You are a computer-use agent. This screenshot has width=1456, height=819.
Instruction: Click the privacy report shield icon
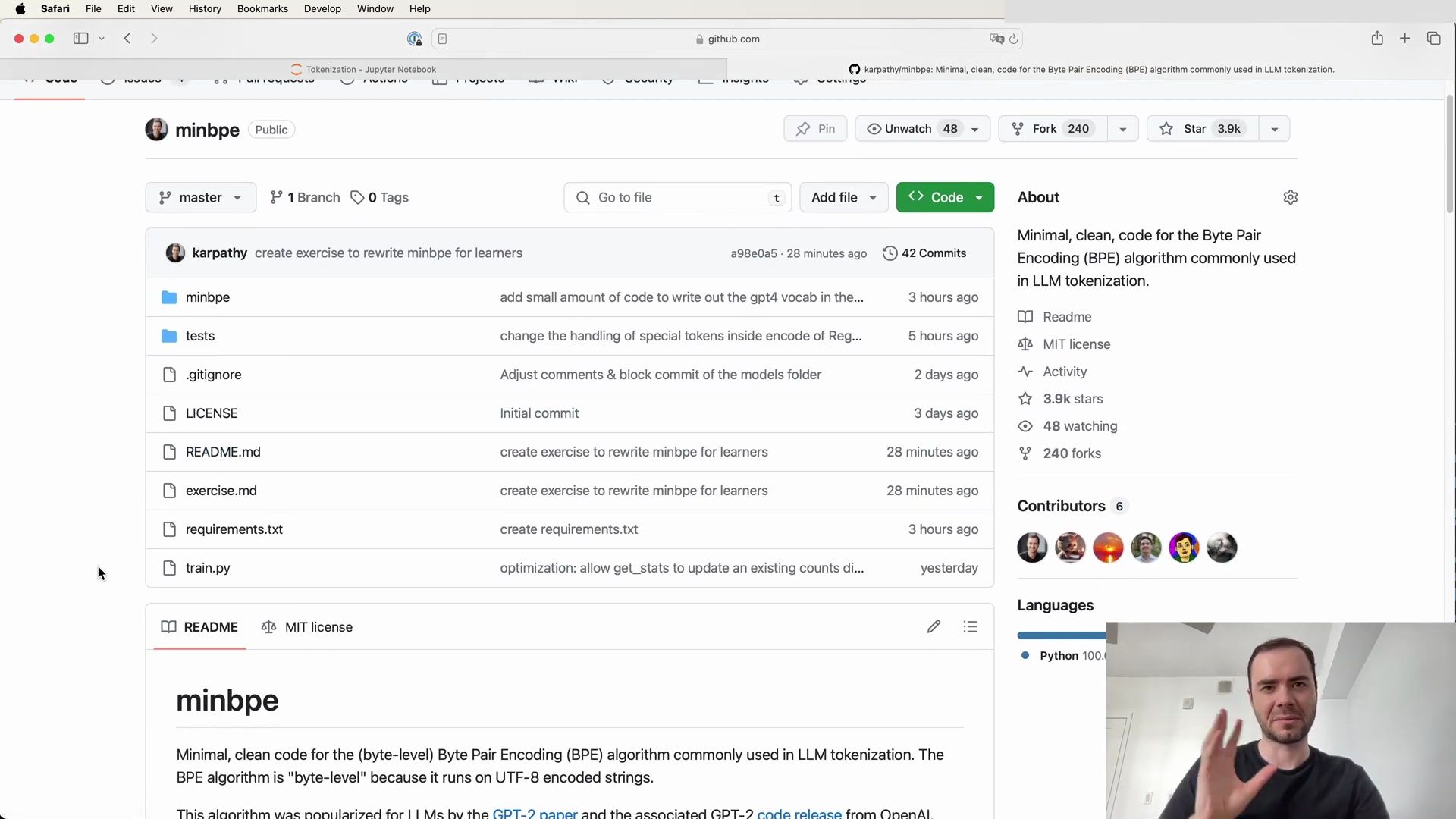click(414, 39)
